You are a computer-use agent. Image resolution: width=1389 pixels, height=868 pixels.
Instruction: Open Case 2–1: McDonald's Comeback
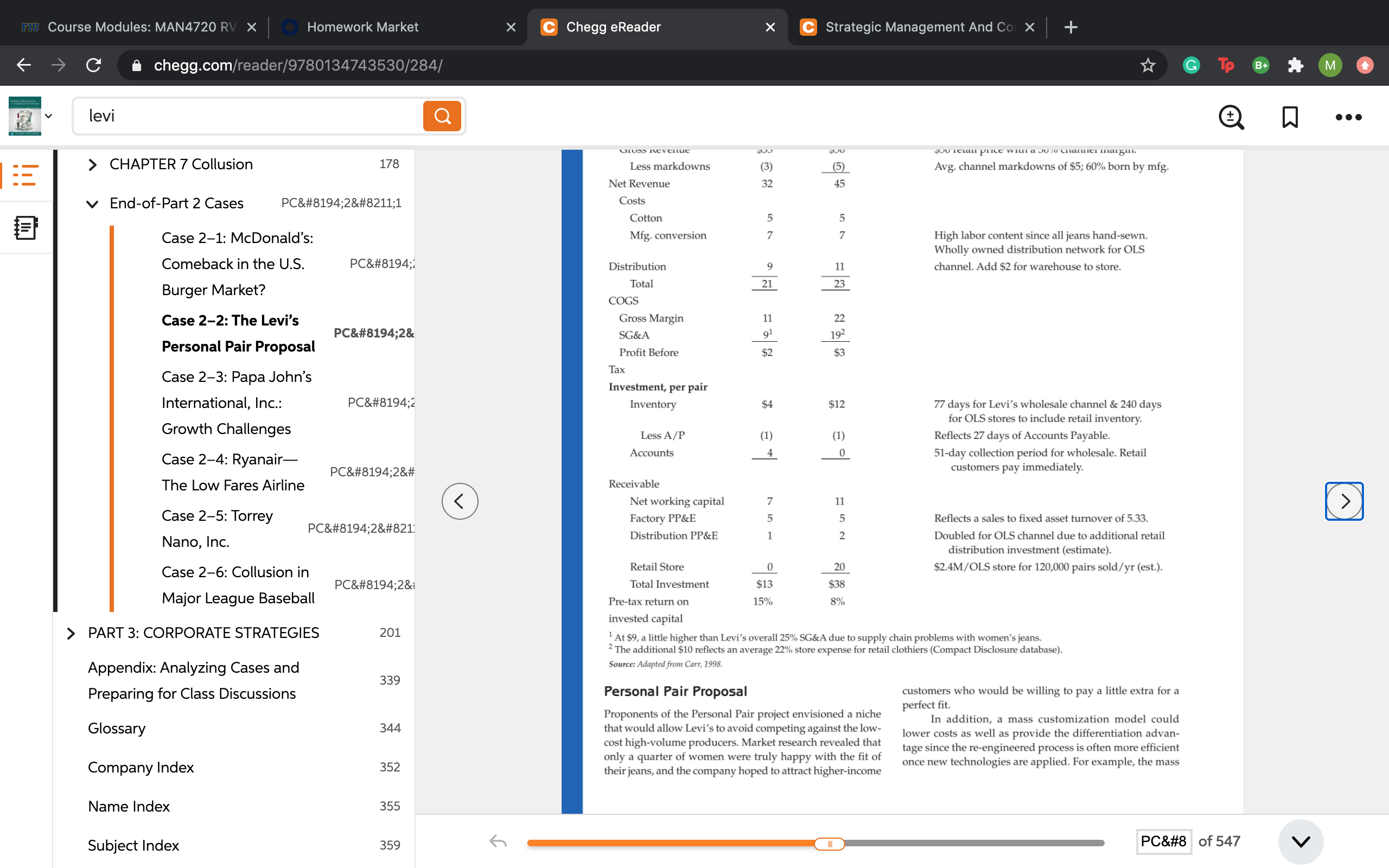click(x=237, y=264)
